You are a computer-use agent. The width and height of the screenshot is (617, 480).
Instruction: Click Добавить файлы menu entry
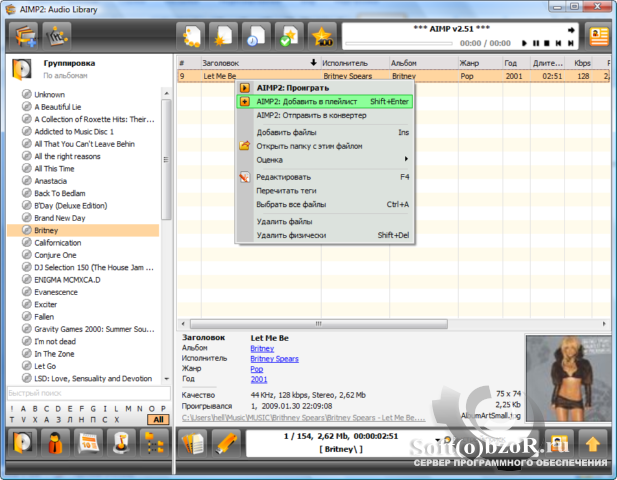click(x=325, y=132)
